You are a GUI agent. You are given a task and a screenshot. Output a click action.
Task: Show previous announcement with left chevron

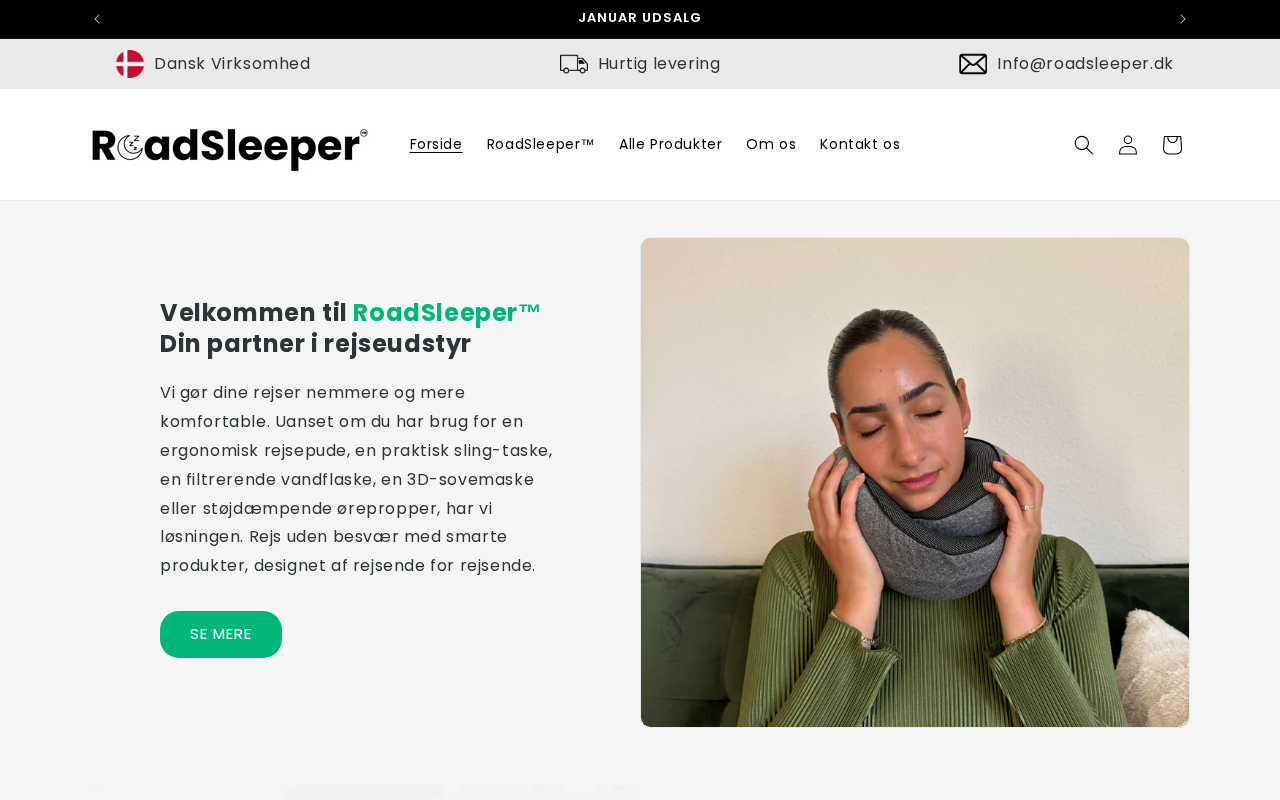pyautogui.click(x=97, y=19)
